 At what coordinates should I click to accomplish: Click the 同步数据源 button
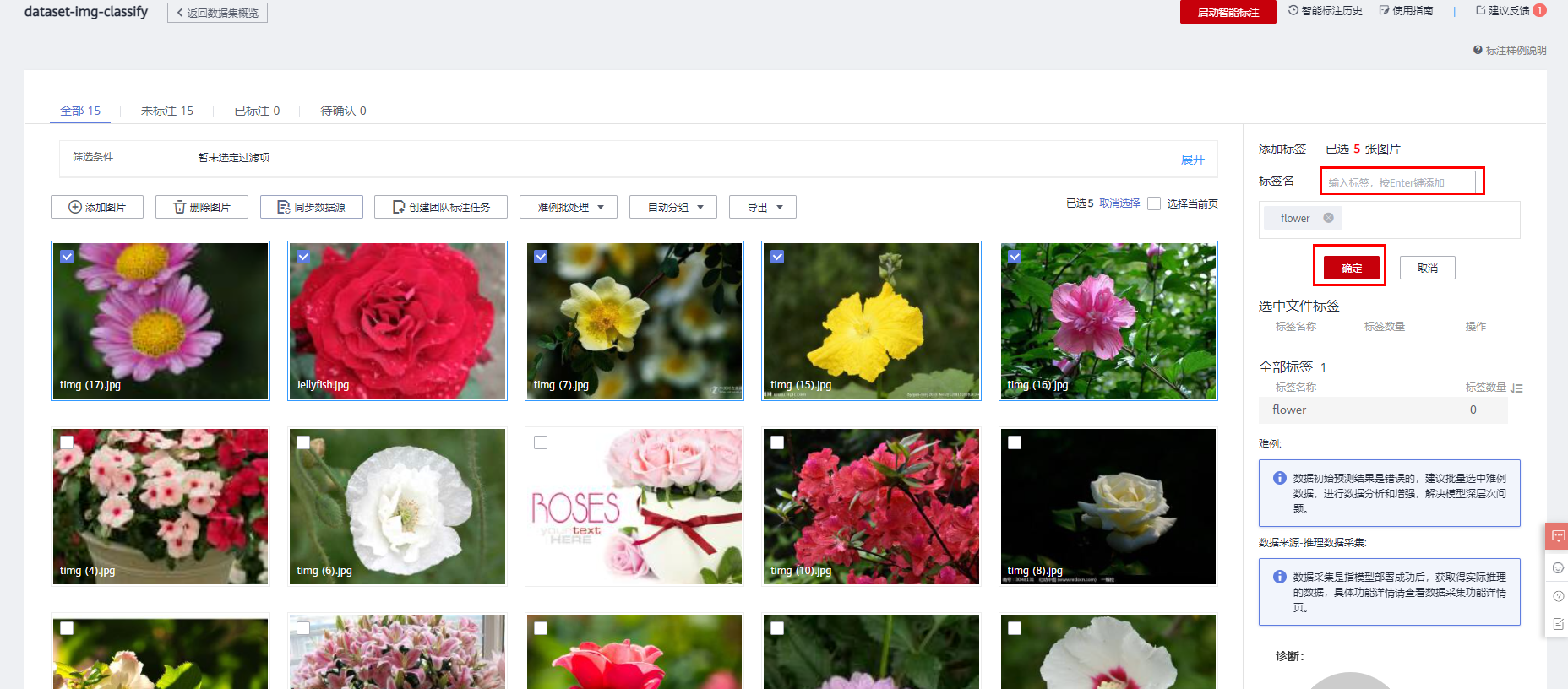312,207
